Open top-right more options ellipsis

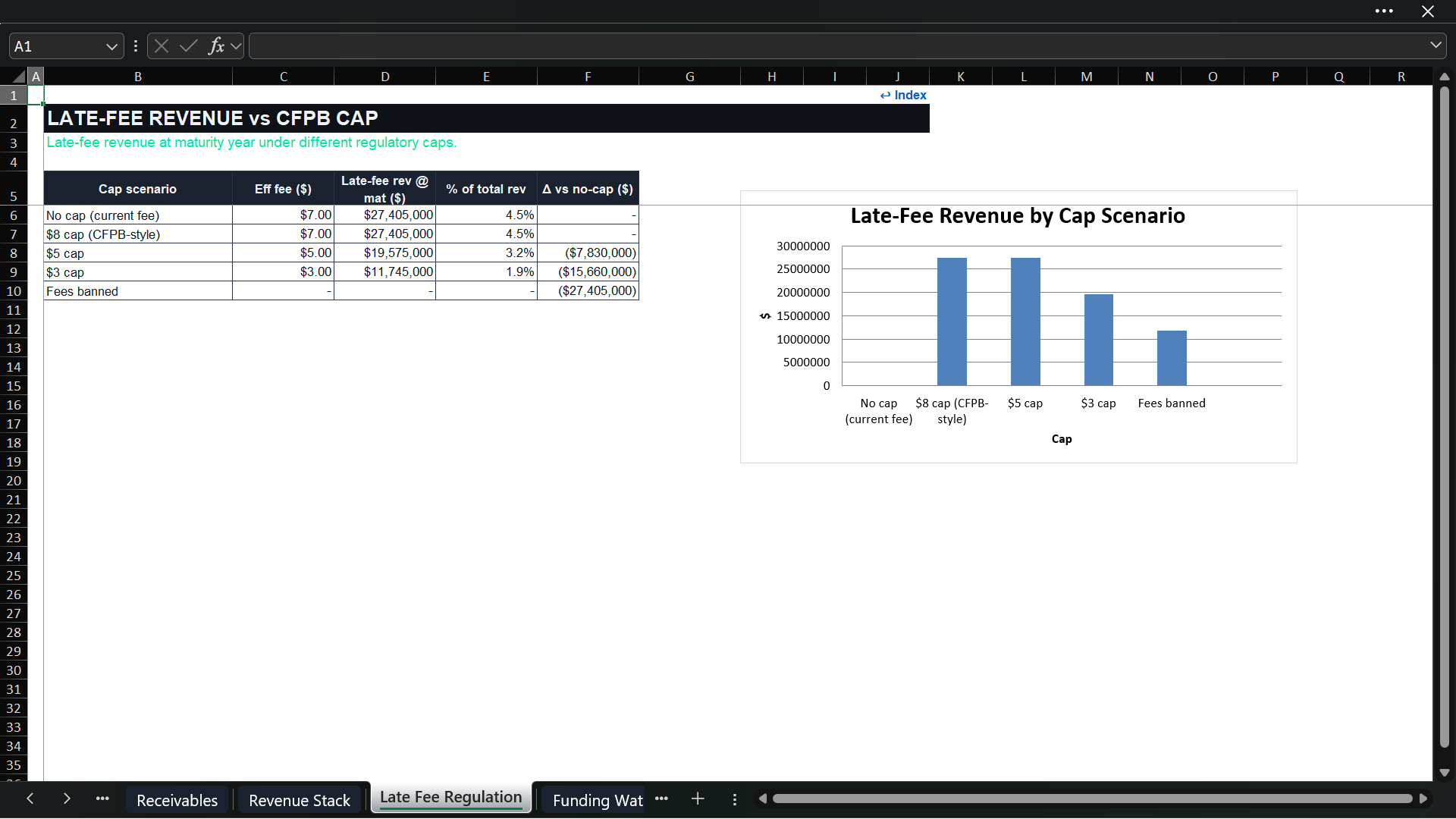click(x=1384, y=11)
